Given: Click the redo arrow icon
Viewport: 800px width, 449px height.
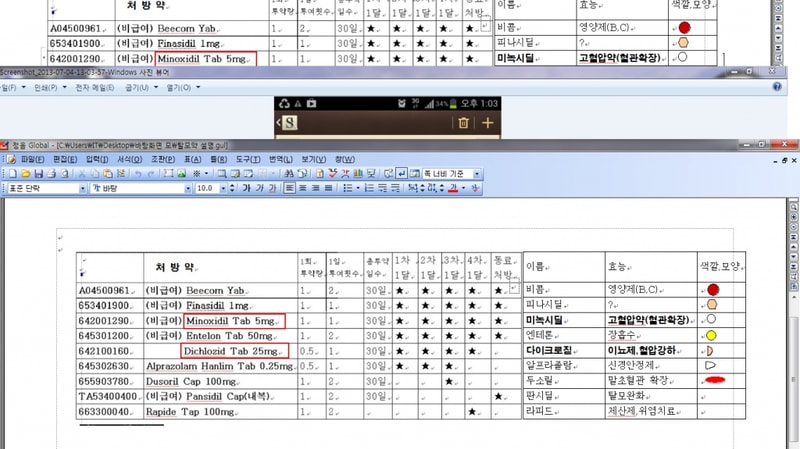Looking at the screenshot, I should click(151, 174).
